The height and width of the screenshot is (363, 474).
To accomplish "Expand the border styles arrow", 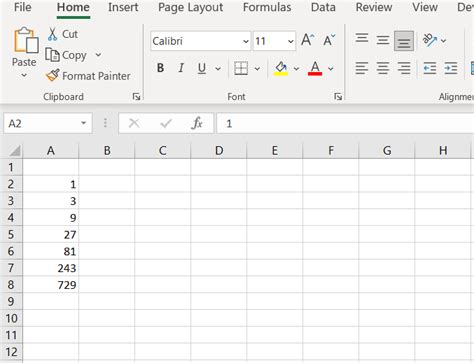I will pos(257,69).
